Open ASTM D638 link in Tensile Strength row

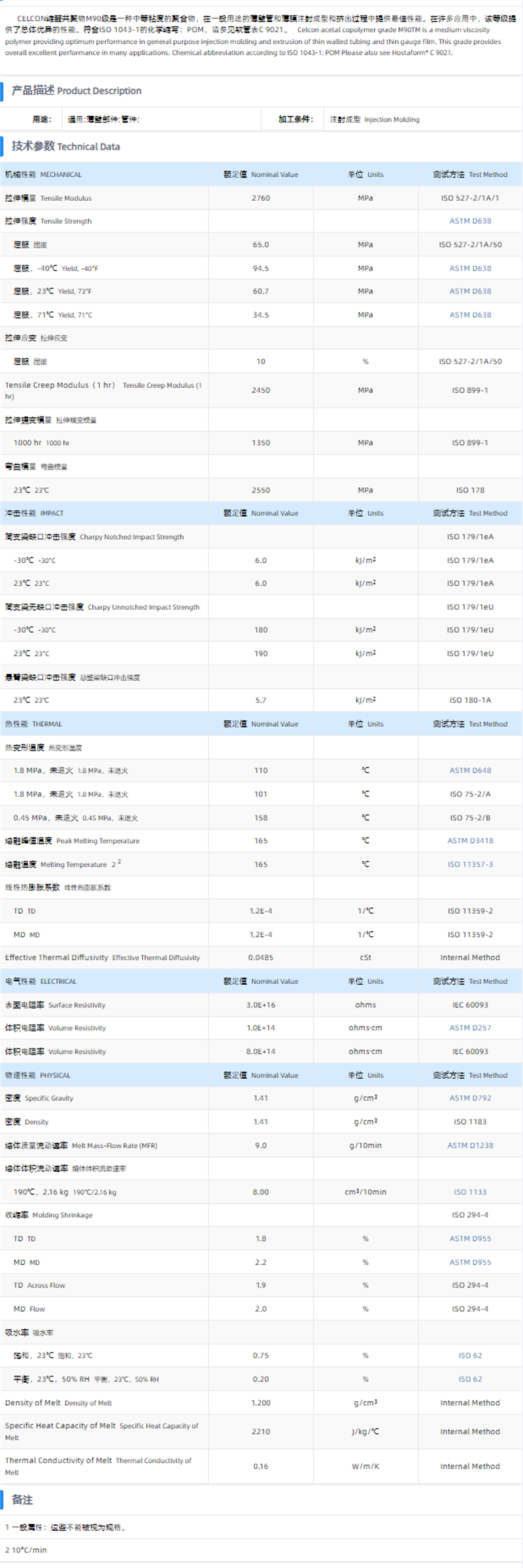coord(470,221)
